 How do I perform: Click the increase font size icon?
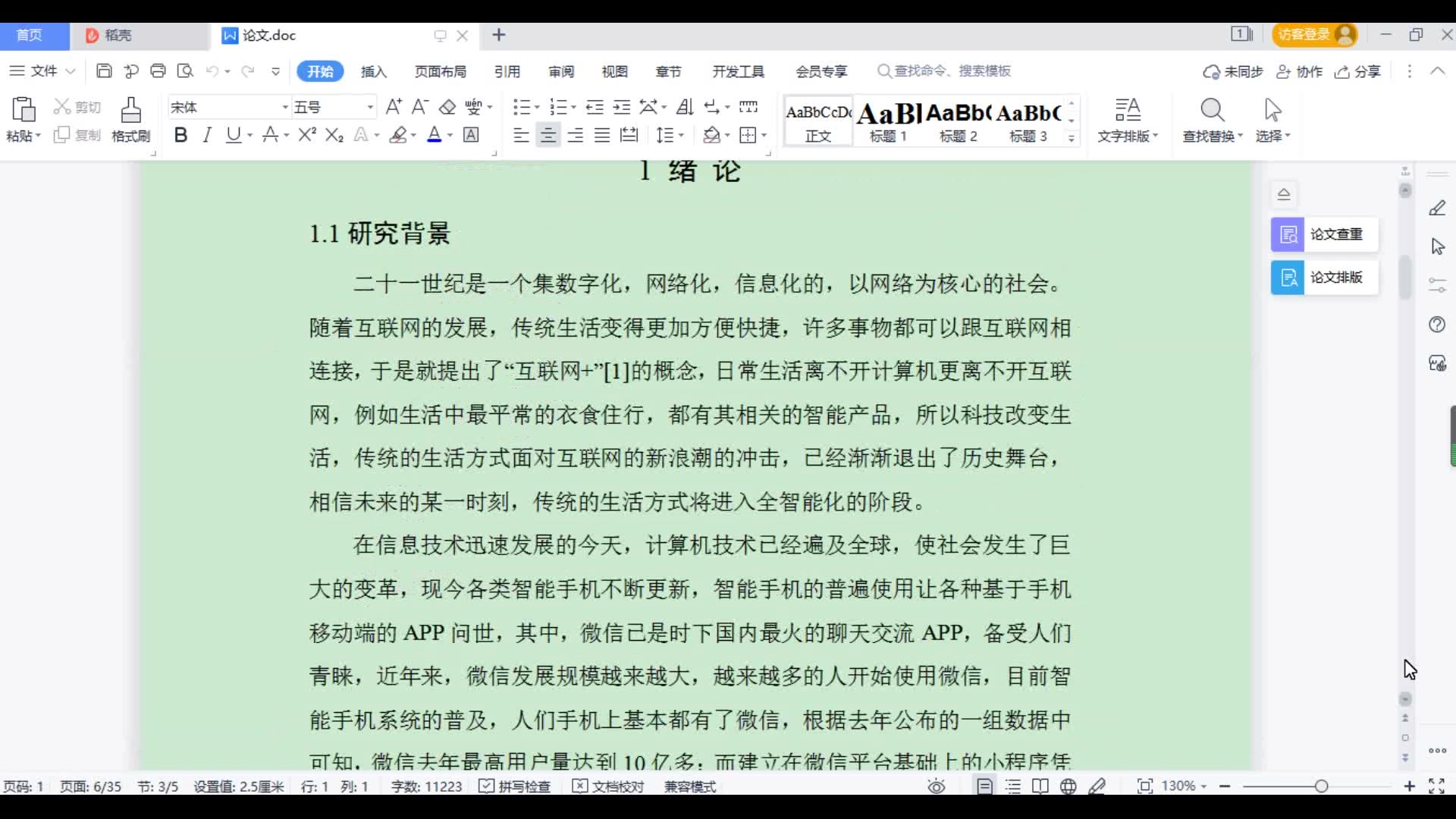[393, 107]
